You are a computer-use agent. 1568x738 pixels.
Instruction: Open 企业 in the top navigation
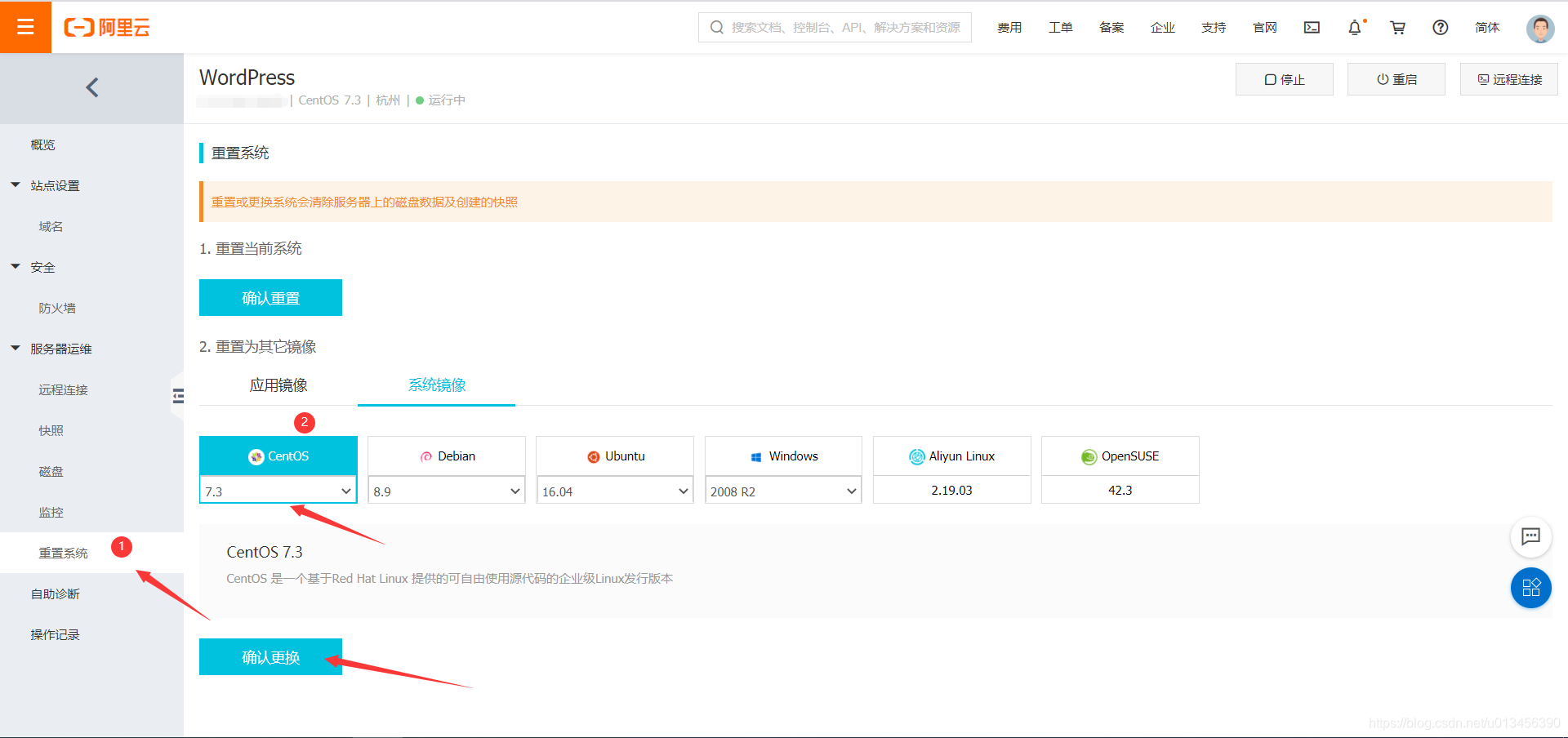tap(1163, 28)
